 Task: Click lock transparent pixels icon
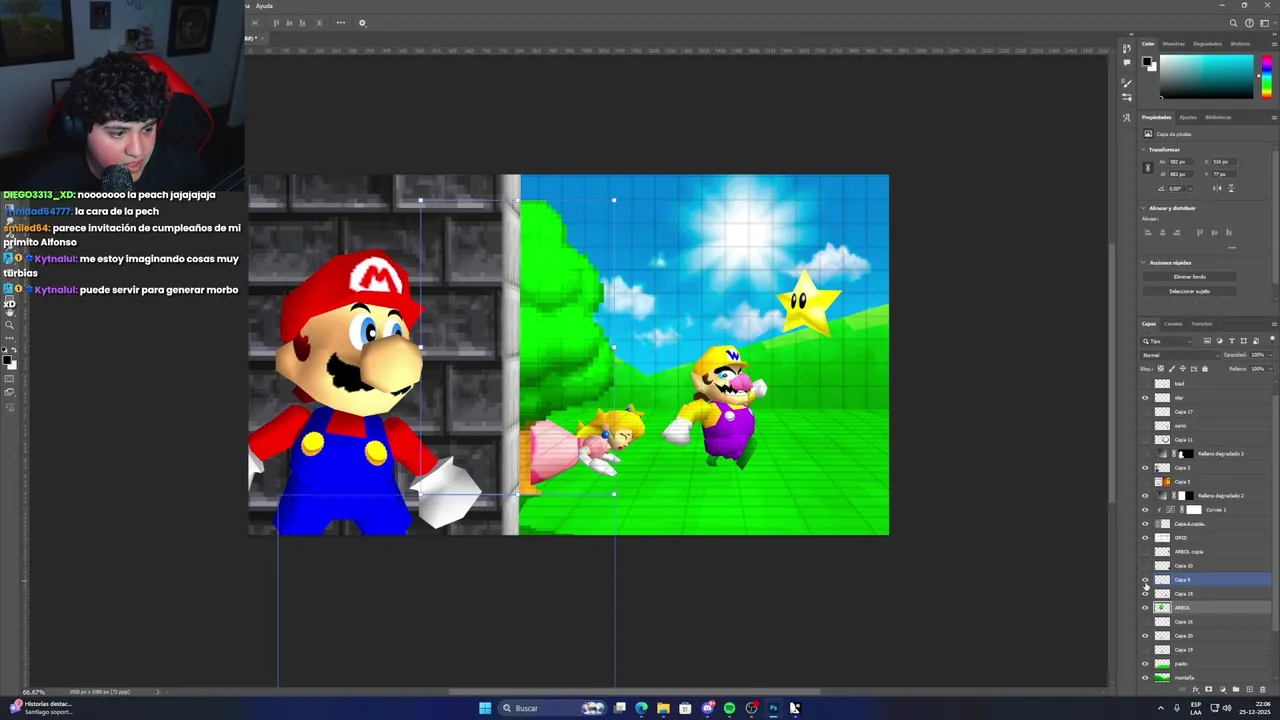[1161, 369]
